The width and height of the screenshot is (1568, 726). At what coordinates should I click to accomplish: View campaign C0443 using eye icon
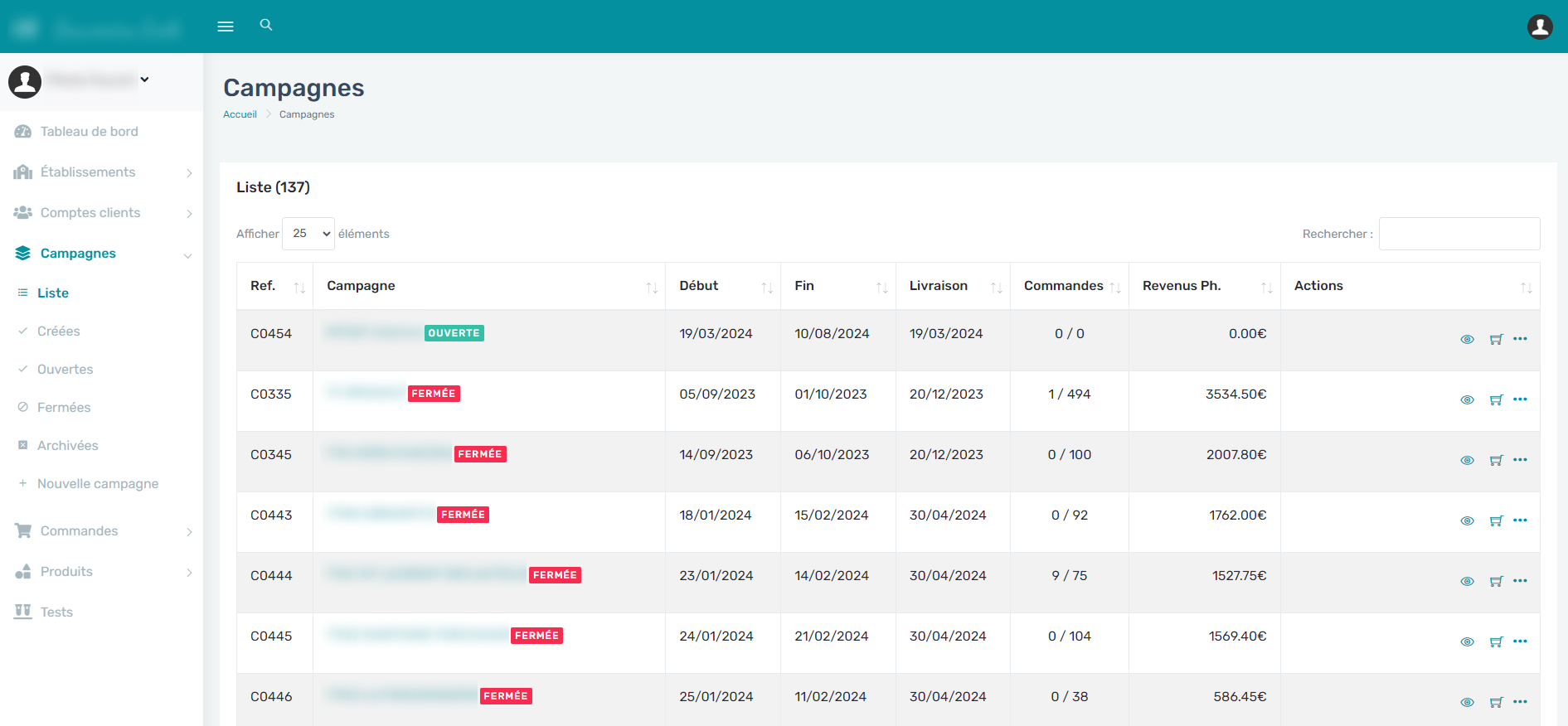tap(1467, 521)
